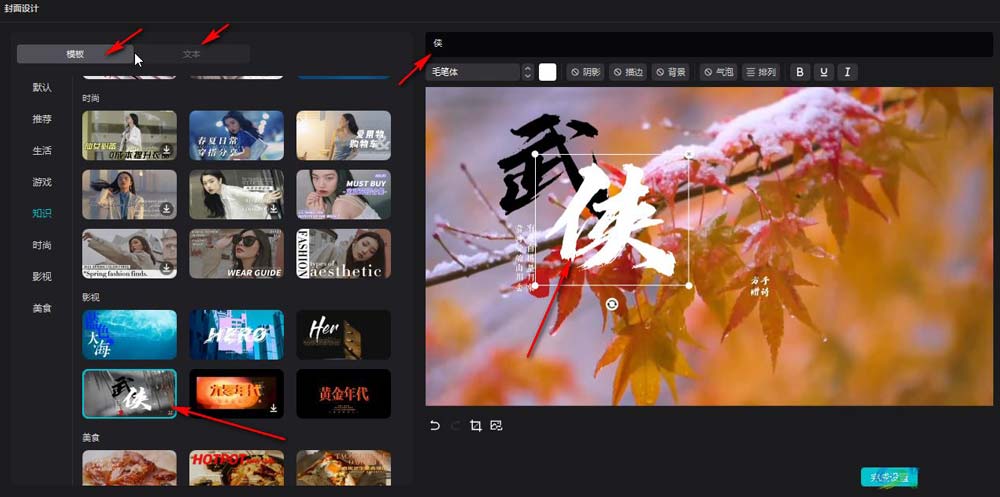
Task: Open the white text color swatch
Action: pyautogui.click(x=547, y=72)
